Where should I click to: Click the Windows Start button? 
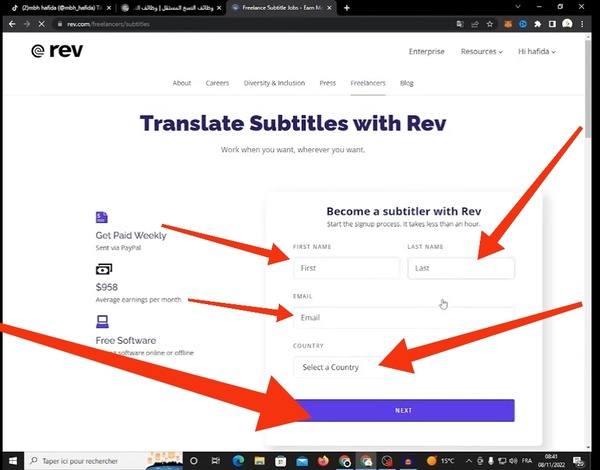pos(12,461)
